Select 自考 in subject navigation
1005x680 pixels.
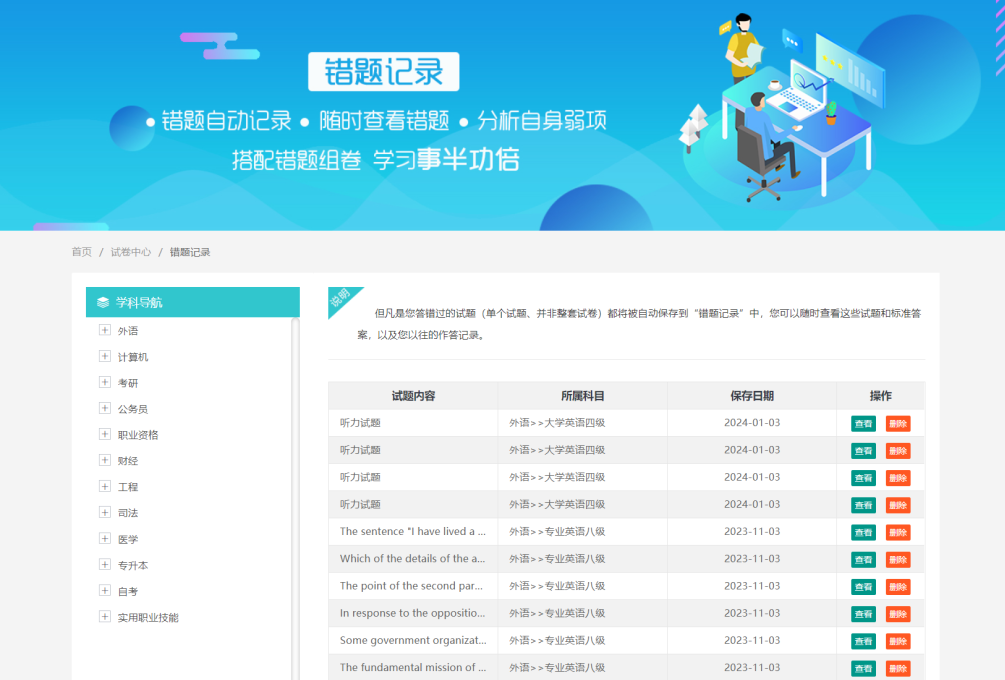tap(128, 591)
